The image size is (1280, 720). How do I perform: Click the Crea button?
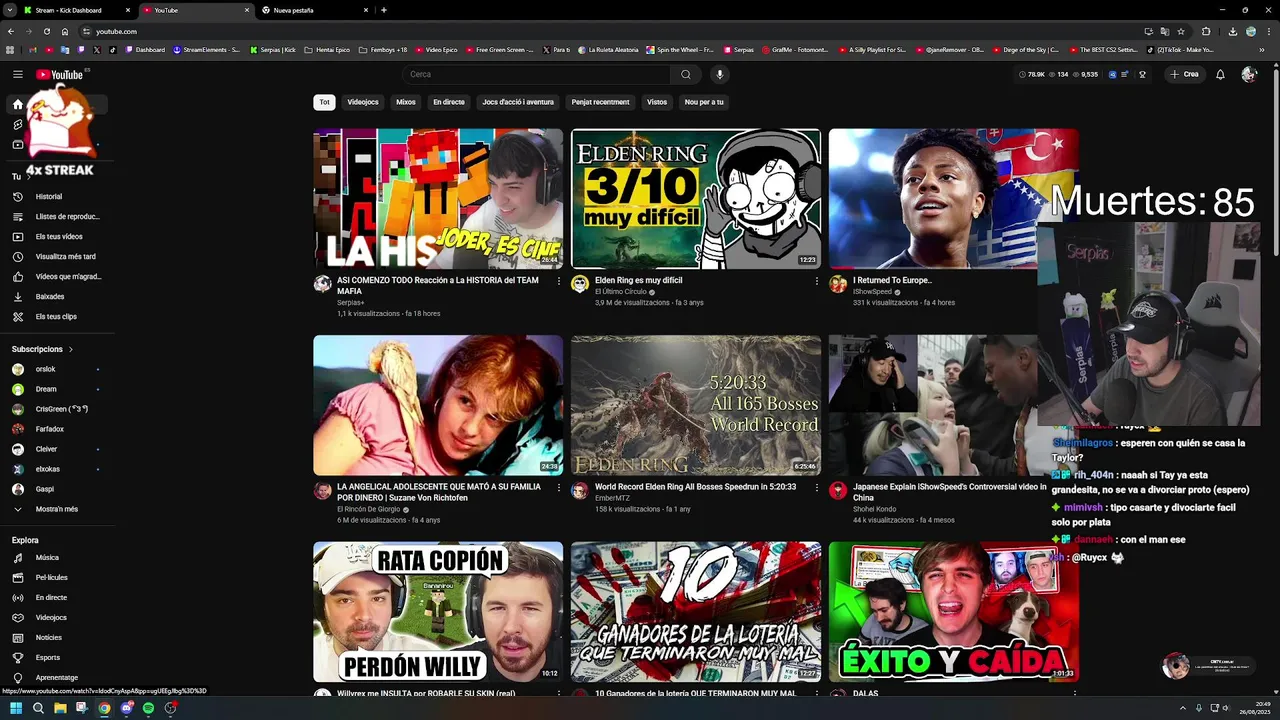[1184, 74]
